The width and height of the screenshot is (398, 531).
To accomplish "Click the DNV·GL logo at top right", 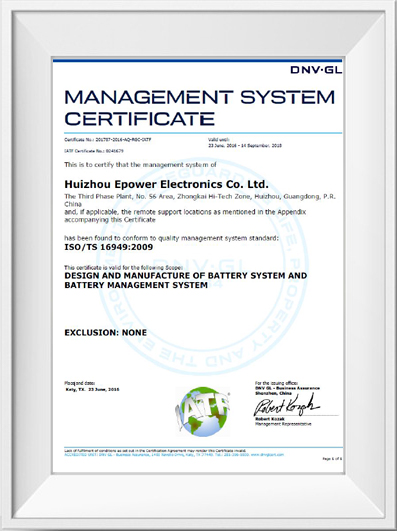I will coord(316,70).
